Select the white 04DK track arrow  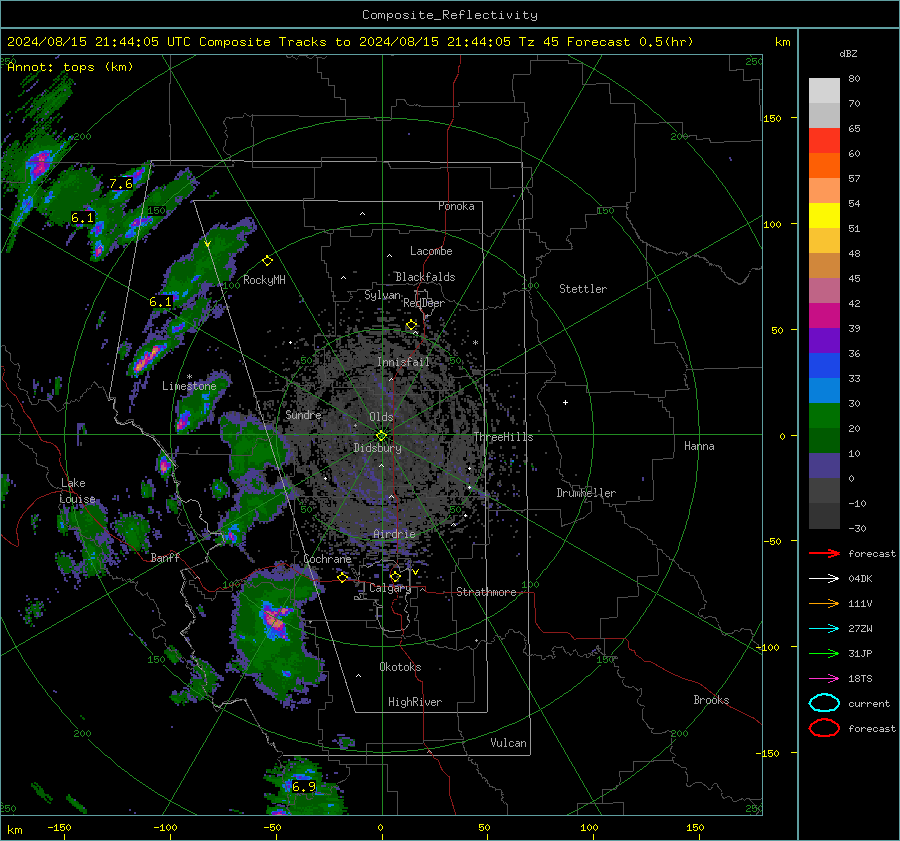pyautogui.click(x=824, y=578)
